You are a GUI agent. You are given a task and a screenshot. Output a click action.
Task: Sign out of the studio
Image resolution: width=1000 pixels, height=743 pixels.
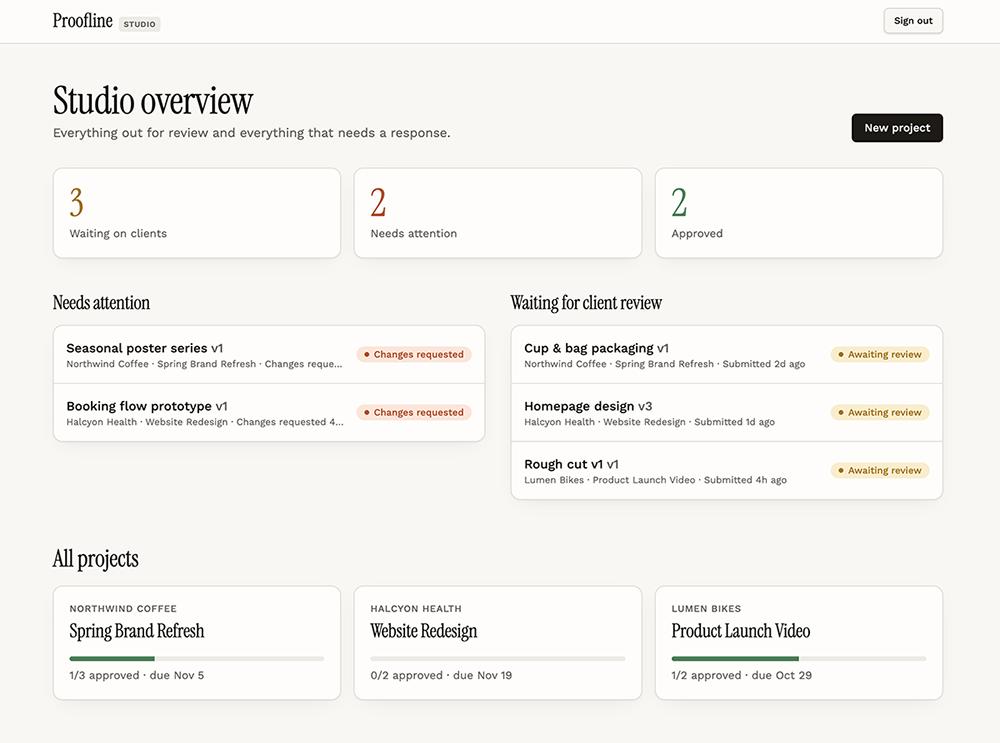(x=913, y=21)
